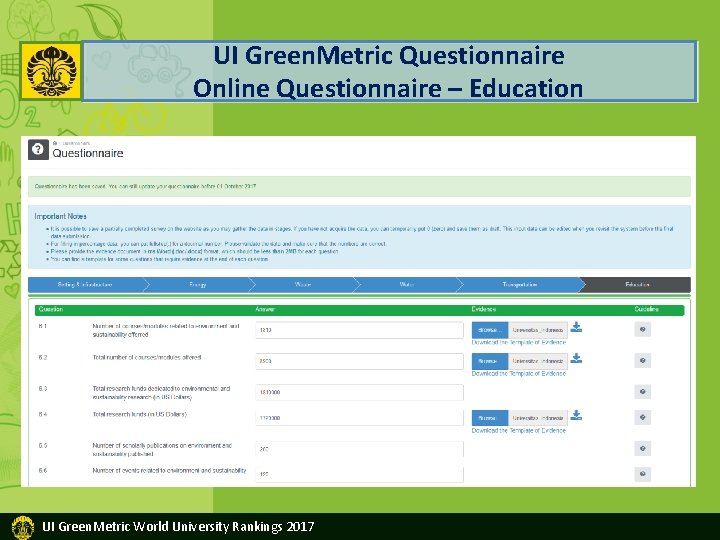Open Download the Template of Evidence link for 6.1

519,343
